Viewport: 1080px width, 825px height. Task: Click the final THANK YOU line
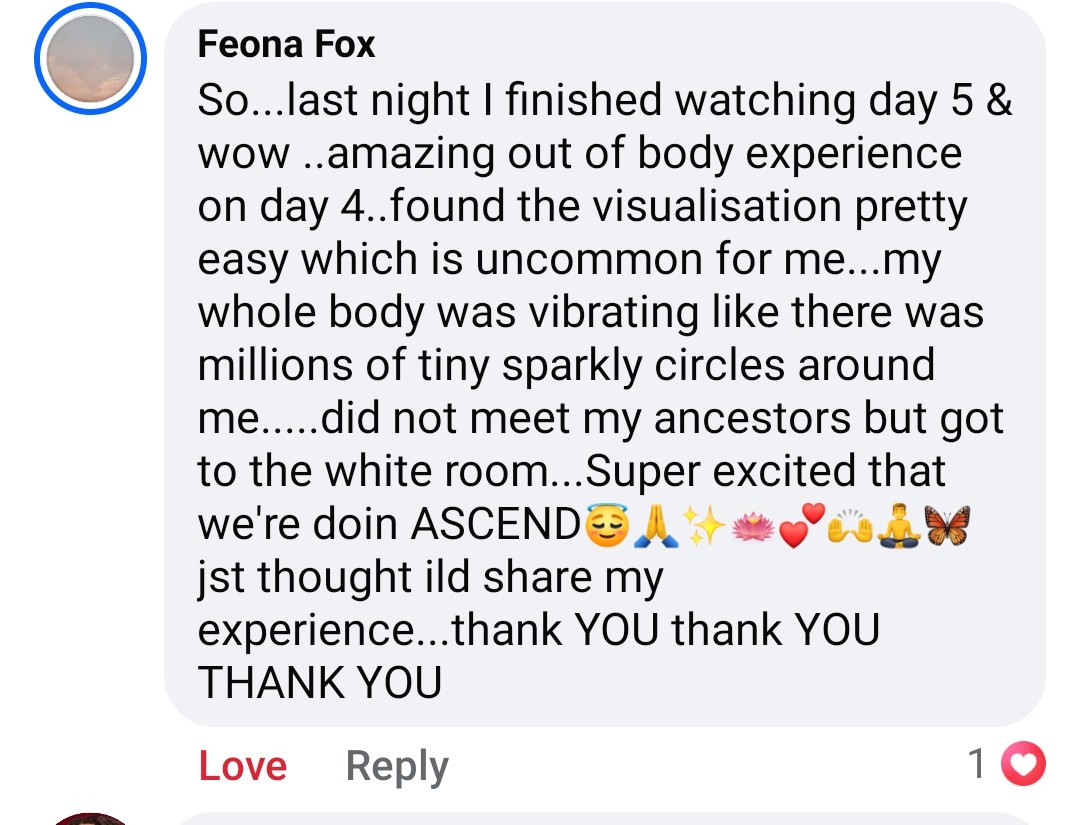320,683
